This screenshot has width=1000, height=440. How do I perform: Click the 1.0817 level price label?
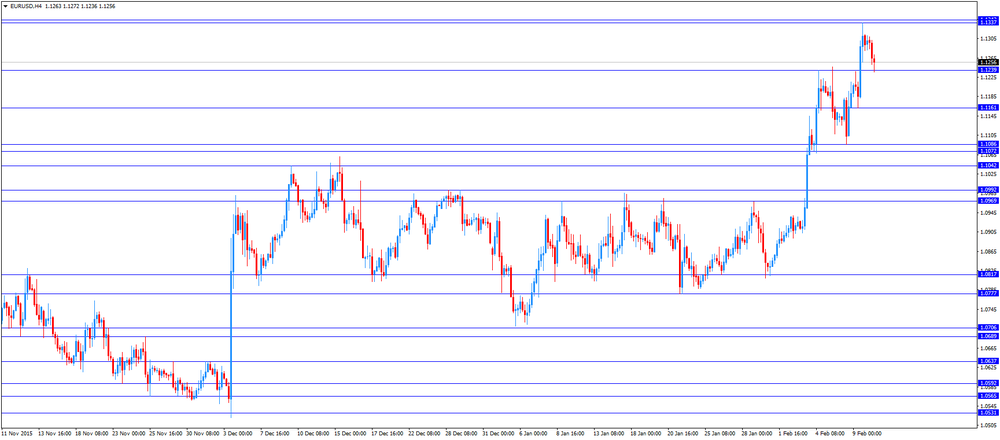[x=988, y=274]
